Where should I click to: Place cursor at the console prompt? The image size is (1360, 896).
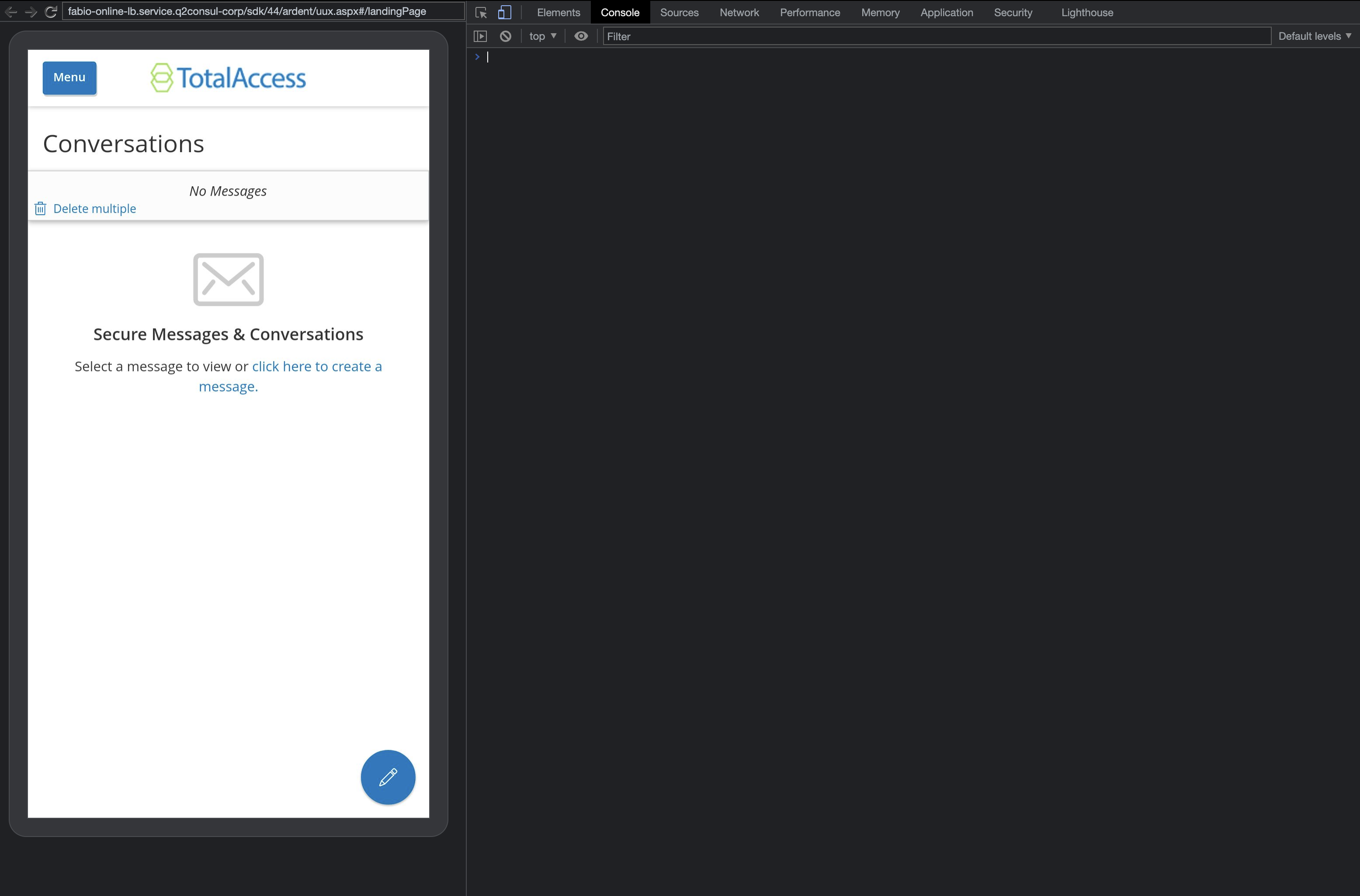[x=914, y=56]
